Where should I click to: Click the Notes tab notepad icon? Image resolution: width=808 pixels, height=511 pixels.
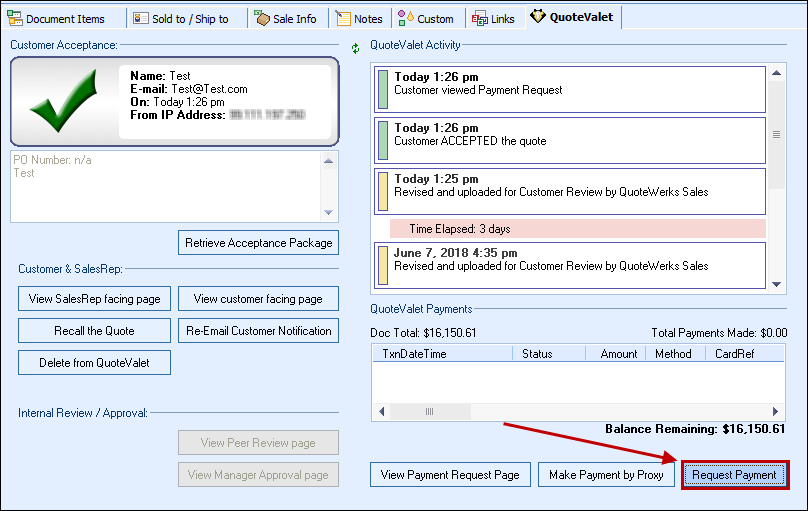[343, 19]
